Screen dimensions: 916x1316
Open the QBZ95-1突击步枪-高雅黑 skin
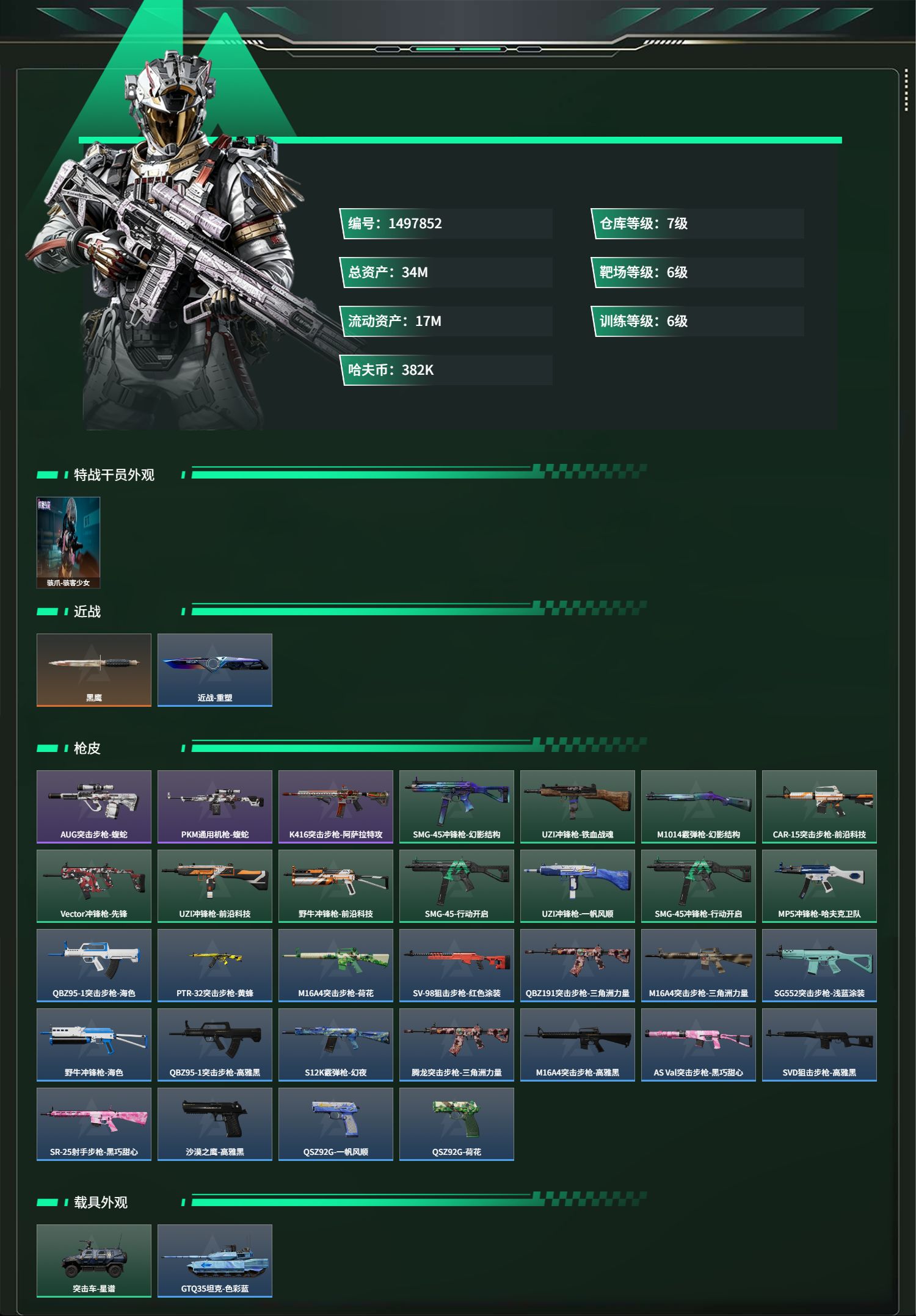(215, 1044)
